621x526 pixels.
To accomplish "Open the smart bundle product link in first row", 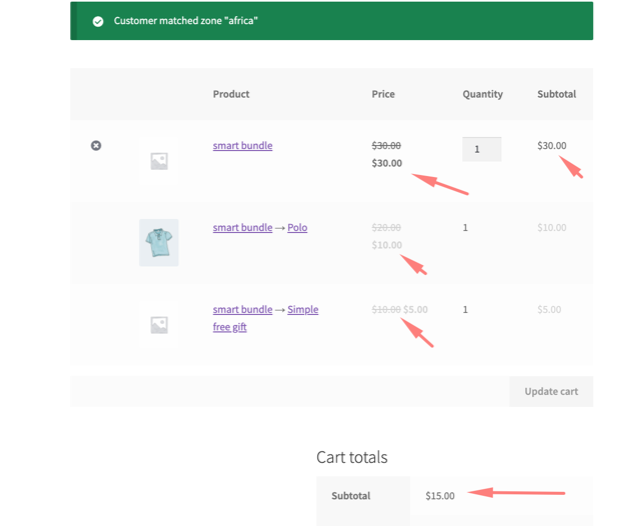I will [242, 146].
